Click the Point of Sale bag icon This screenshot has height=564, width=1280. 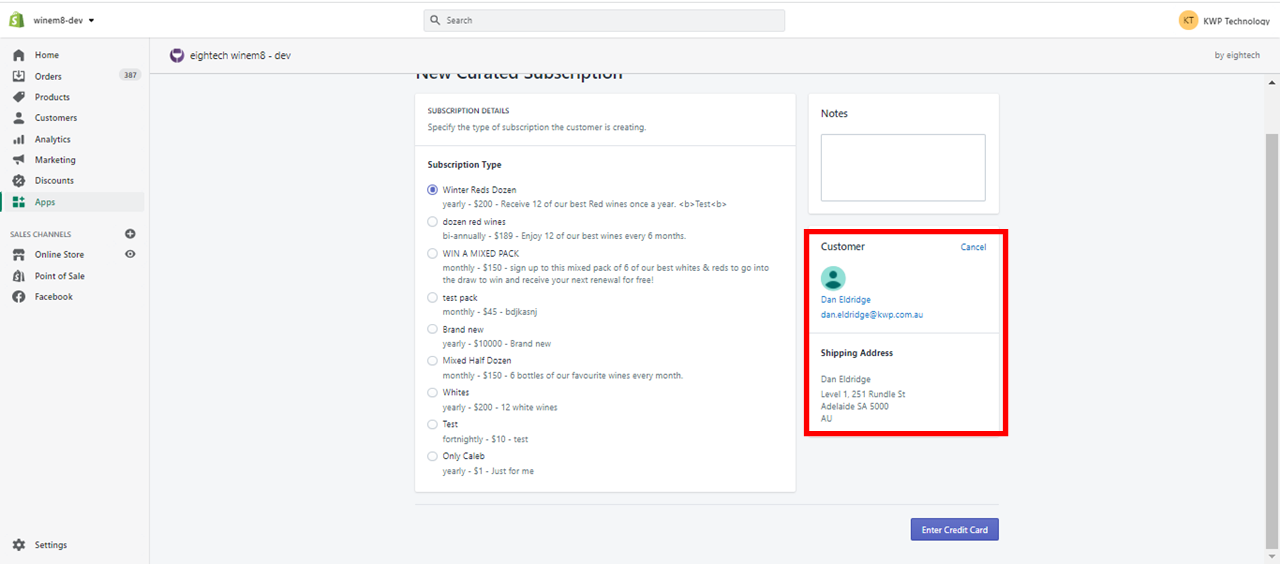tap(18, 276)
